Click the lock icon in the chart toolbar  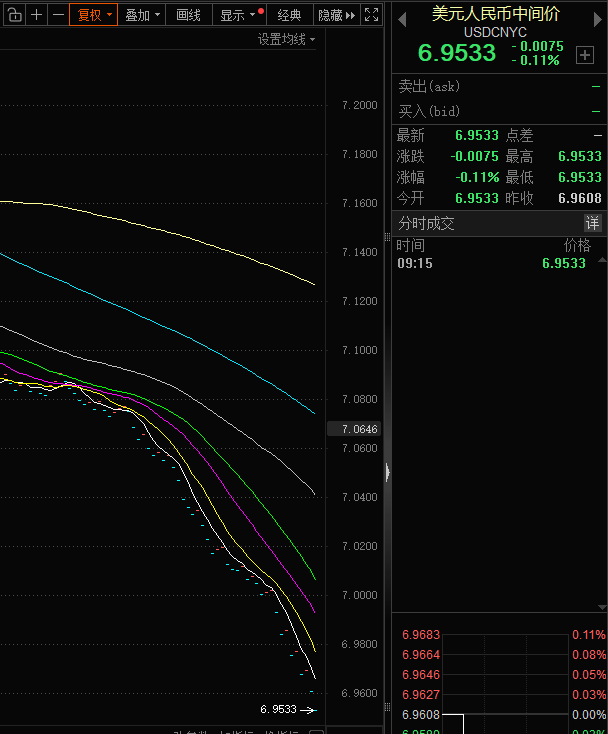click(x=15, y=15)
